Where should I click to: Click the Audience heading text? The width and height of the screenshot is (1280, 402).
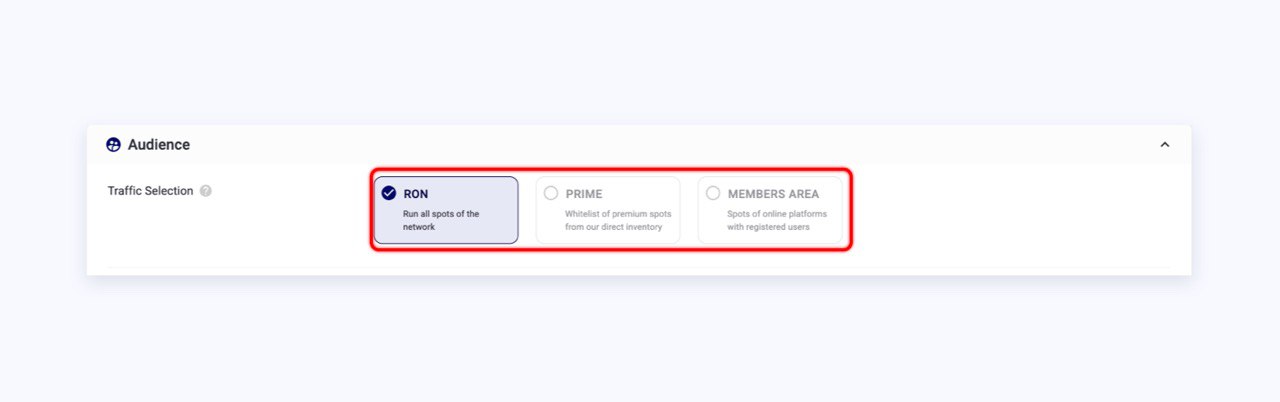point(159,145)
